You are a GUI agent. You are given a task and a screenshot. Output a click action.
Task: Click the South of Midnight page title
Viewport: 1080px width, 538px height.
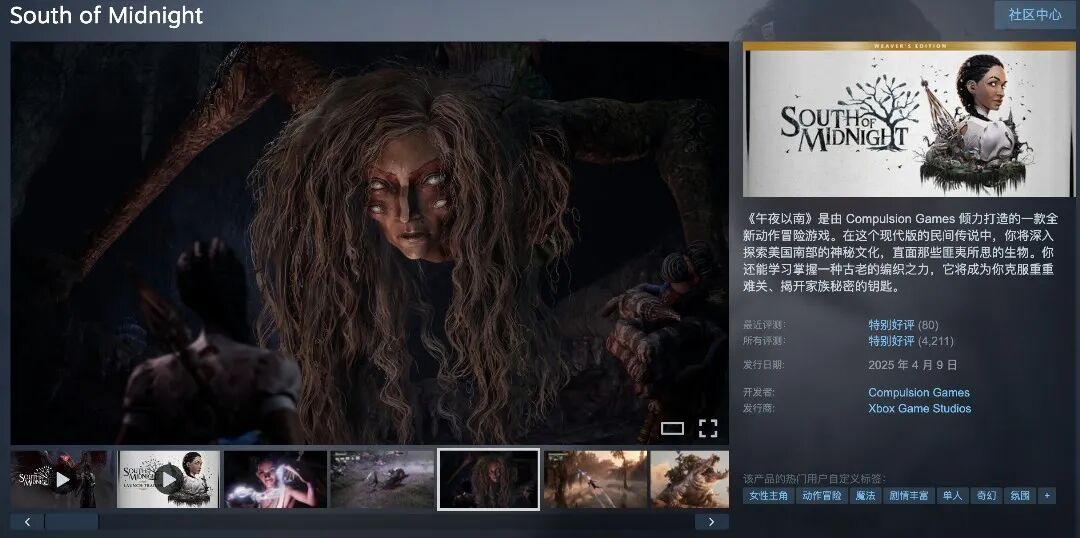click(106, 15)
